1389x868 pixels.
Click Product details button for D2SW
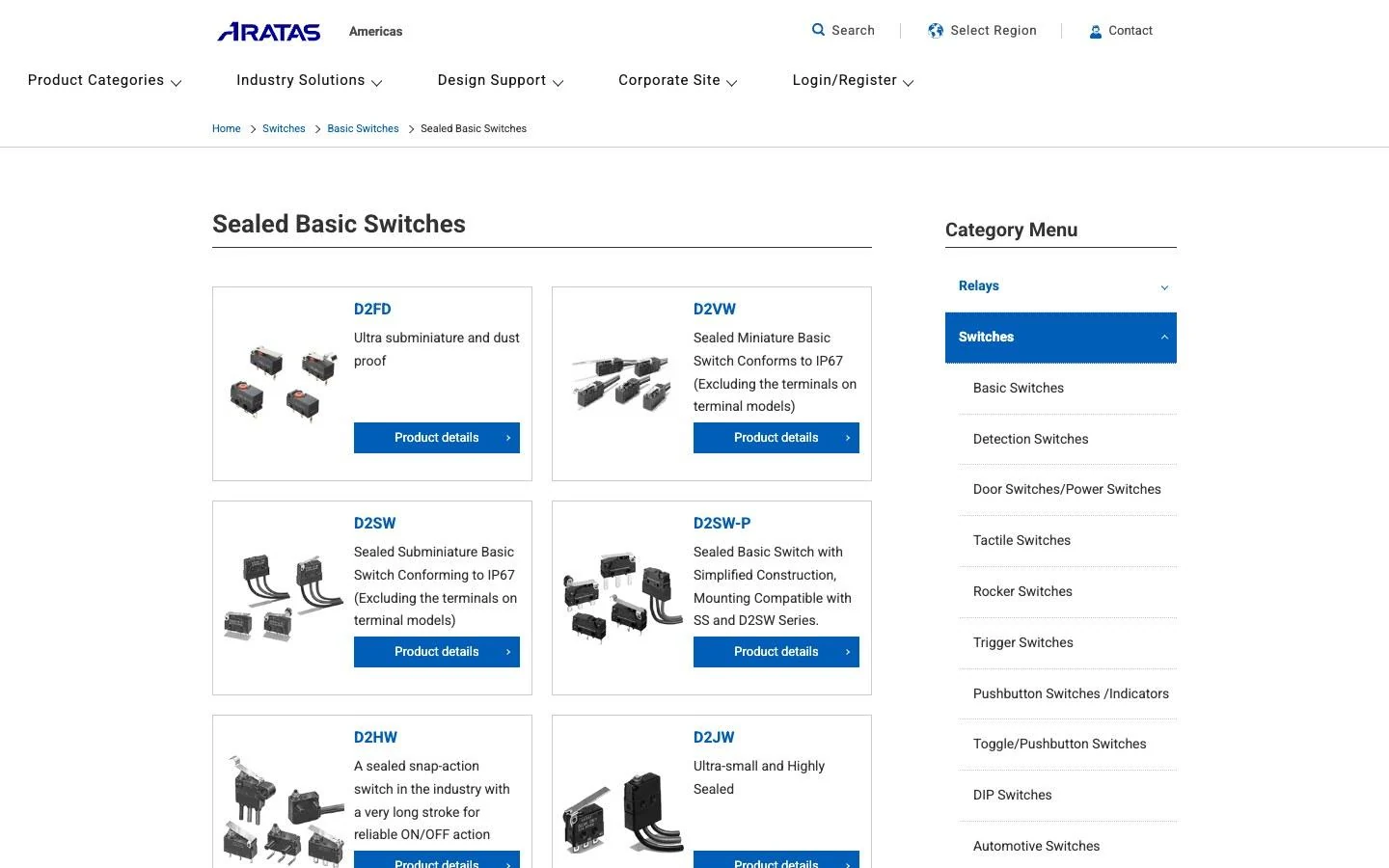437,652
